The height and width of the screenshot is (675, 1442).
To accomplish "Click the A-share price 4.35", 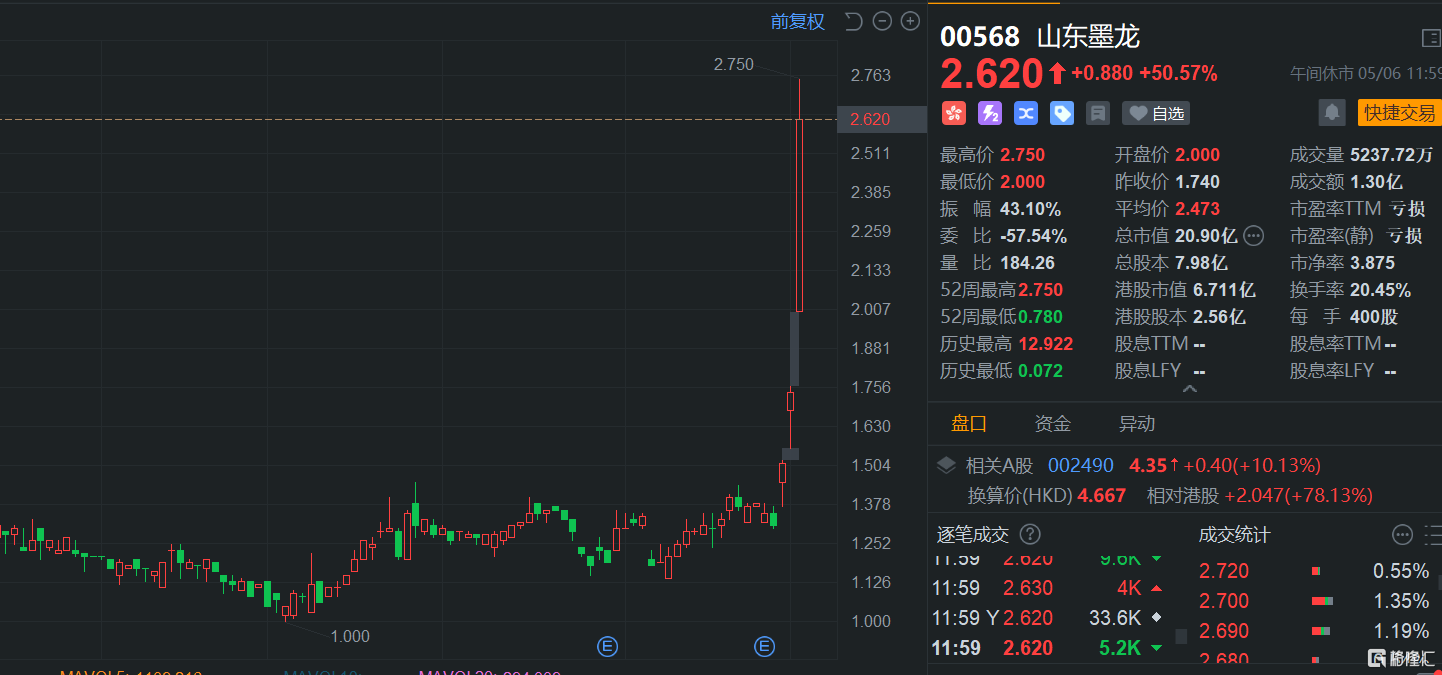I will (x=1146, y=465).
